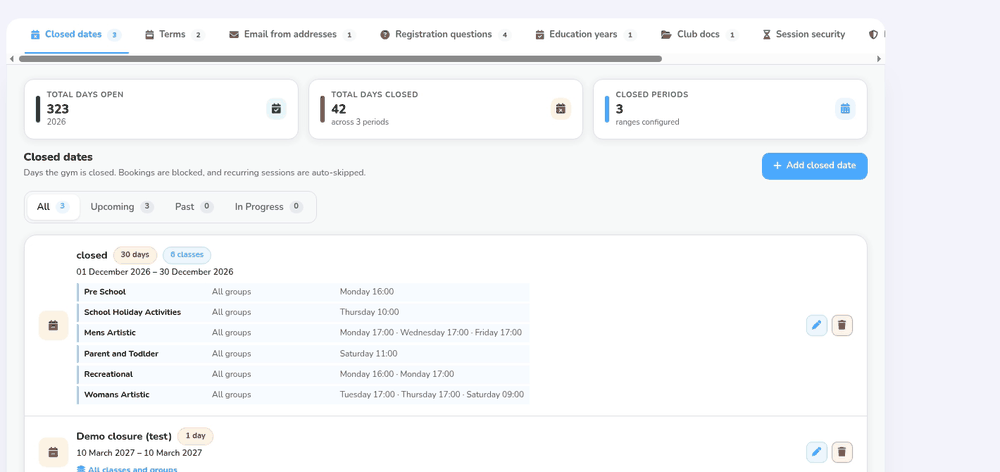Viewport: 1000px width, 472px height.
Task: Click the 6 classes badge
Action: click(187, 254)
